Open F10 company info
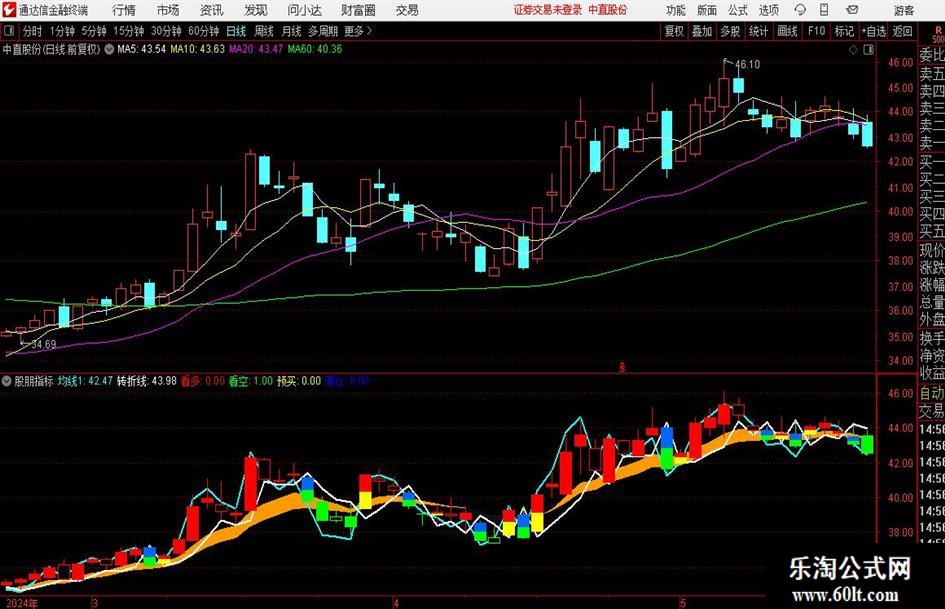This screenshot has width=945, height=609. point(816,31)
